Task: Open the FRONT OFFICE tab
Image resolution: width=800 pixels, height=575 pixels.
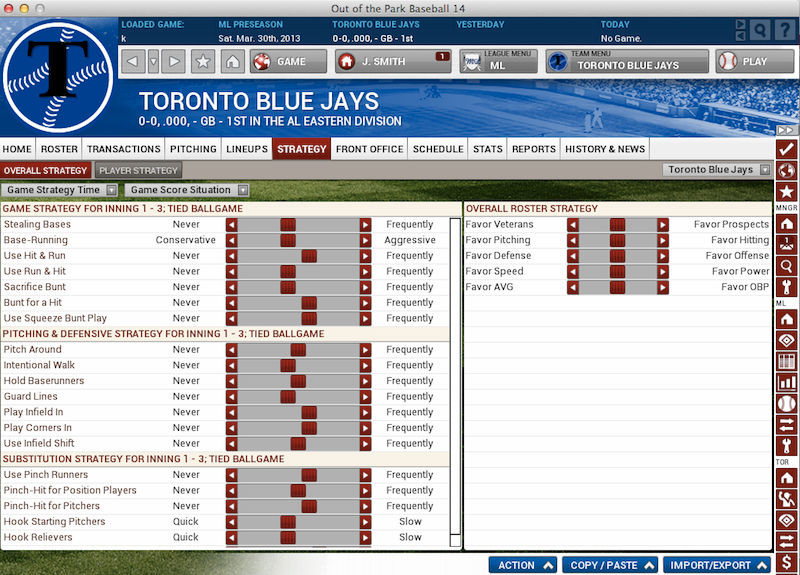Action: coord(369,149)
